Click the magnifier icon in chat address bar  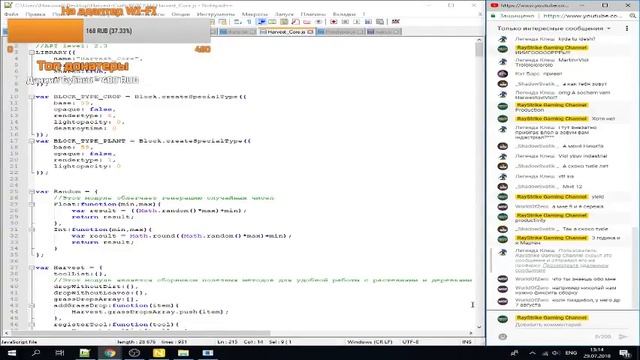[632, 16]
